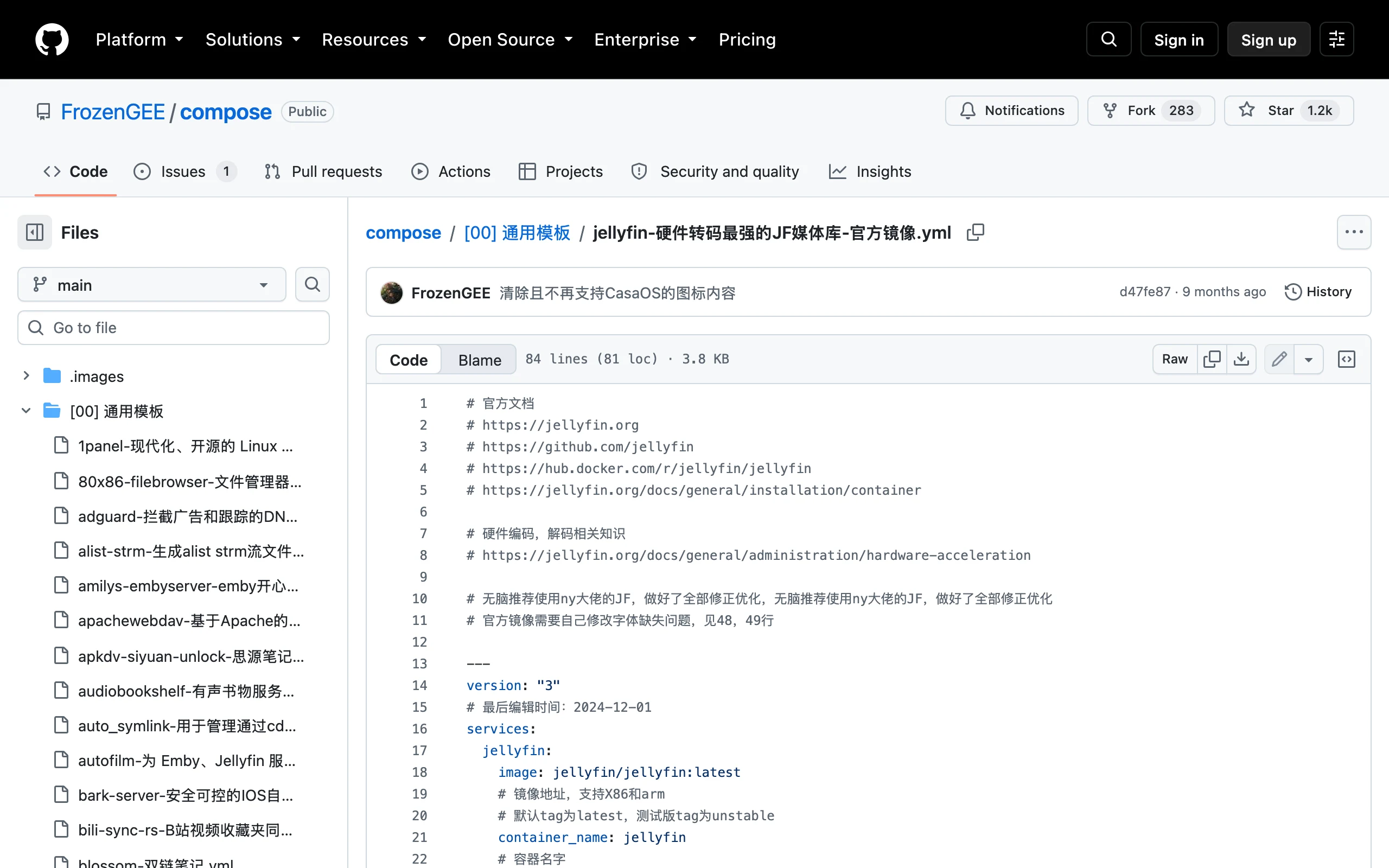Open the search icon in header
The image size is (1389, 868).
(x=1108, y=39)
